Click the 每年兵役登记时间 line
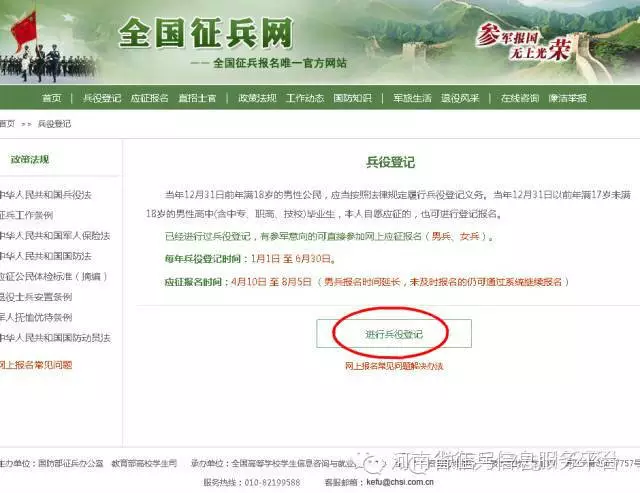Screen dimensions: 640x493 tap(250, 259)
